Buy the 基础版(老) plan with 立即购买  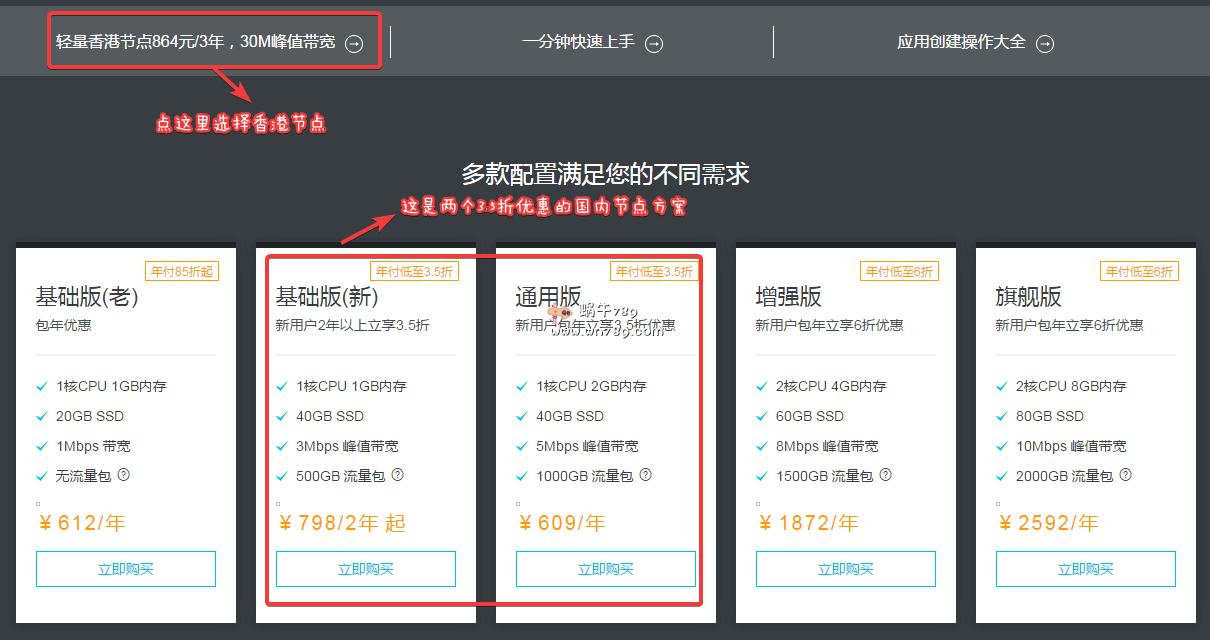tap(126, 569)
